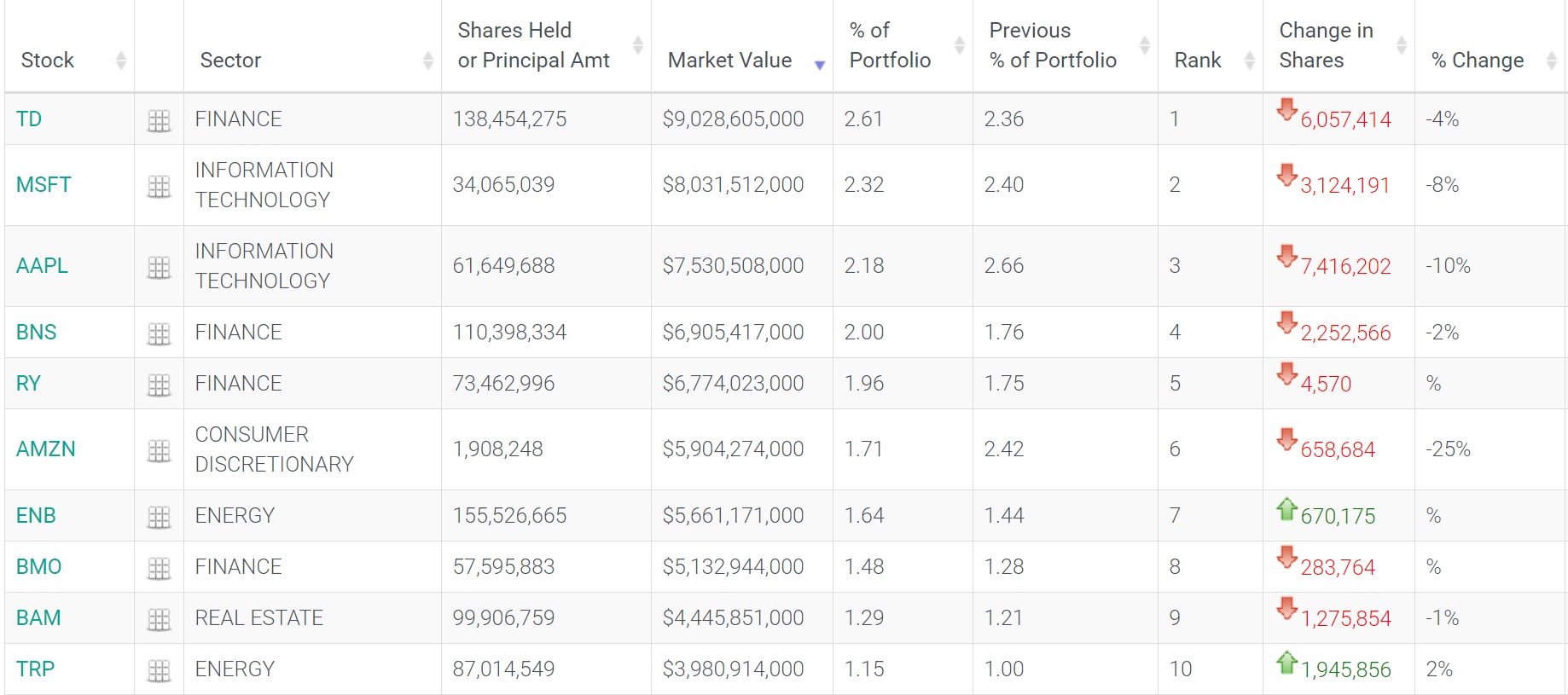This screenshot has width=1568, height=695.
Task: Open the table icon for BAM
Action: 159,619
